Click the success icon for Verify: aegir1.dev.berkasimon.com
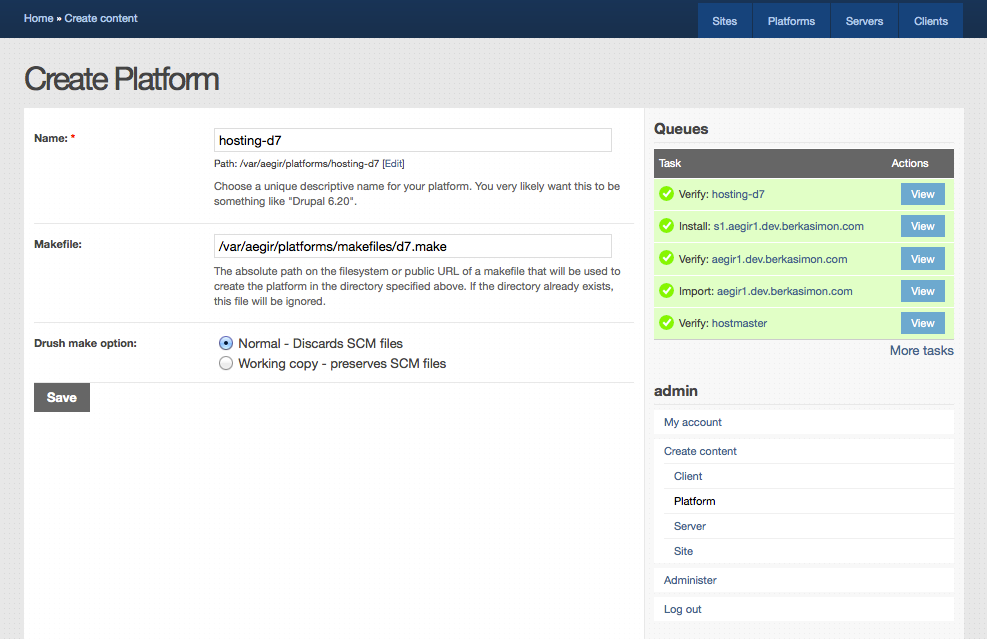Viewport: 987px width, 639px height. click(x=667, y=258)
